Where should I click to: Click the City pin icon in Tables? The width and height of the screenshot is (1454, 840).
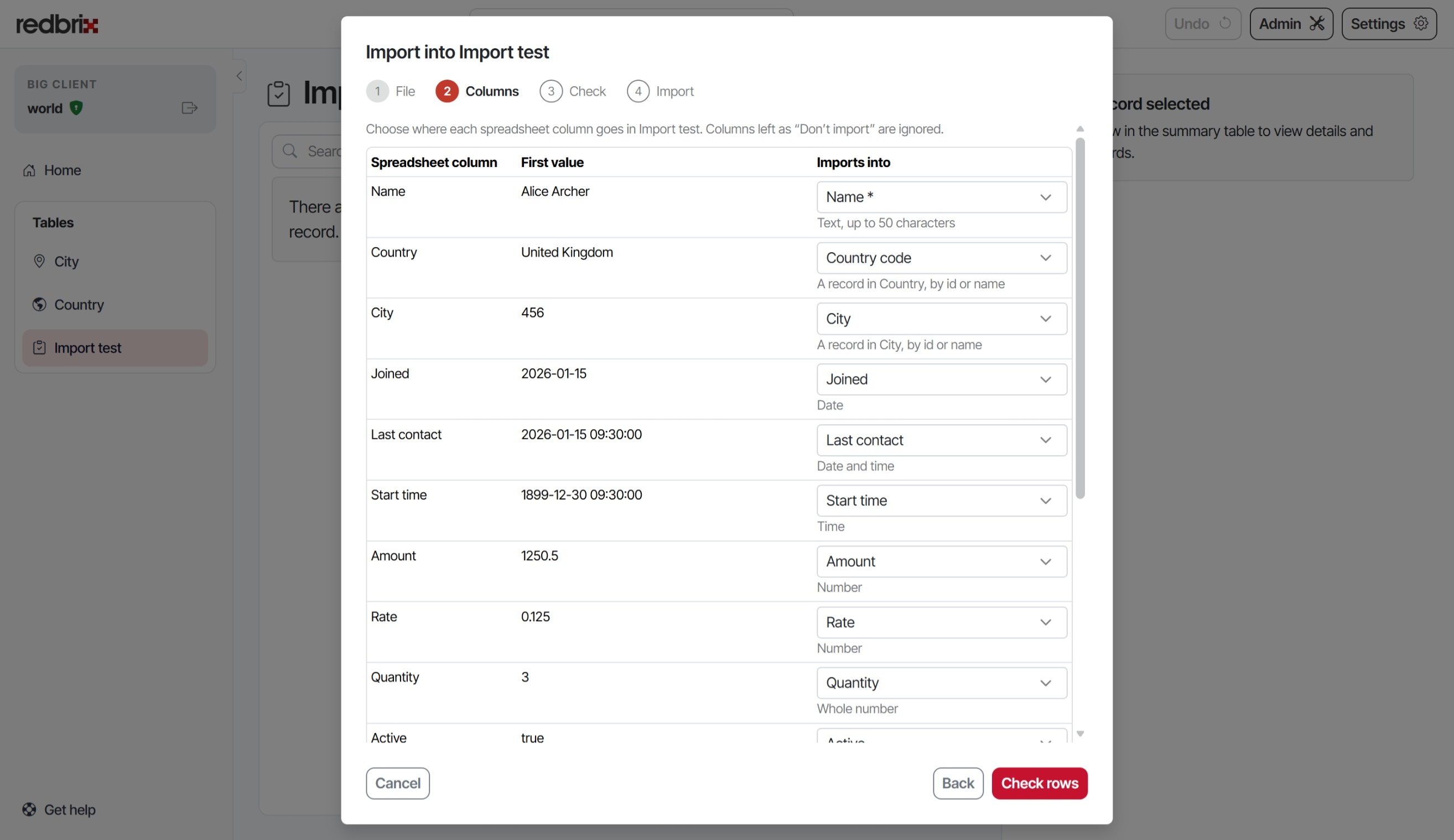[x=39, y=261]
